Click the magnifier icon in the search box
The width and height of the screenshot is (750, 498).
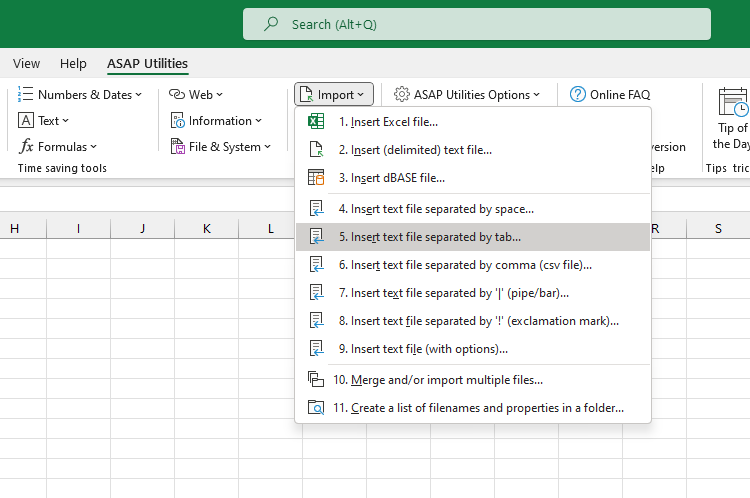tap(271, 23)
